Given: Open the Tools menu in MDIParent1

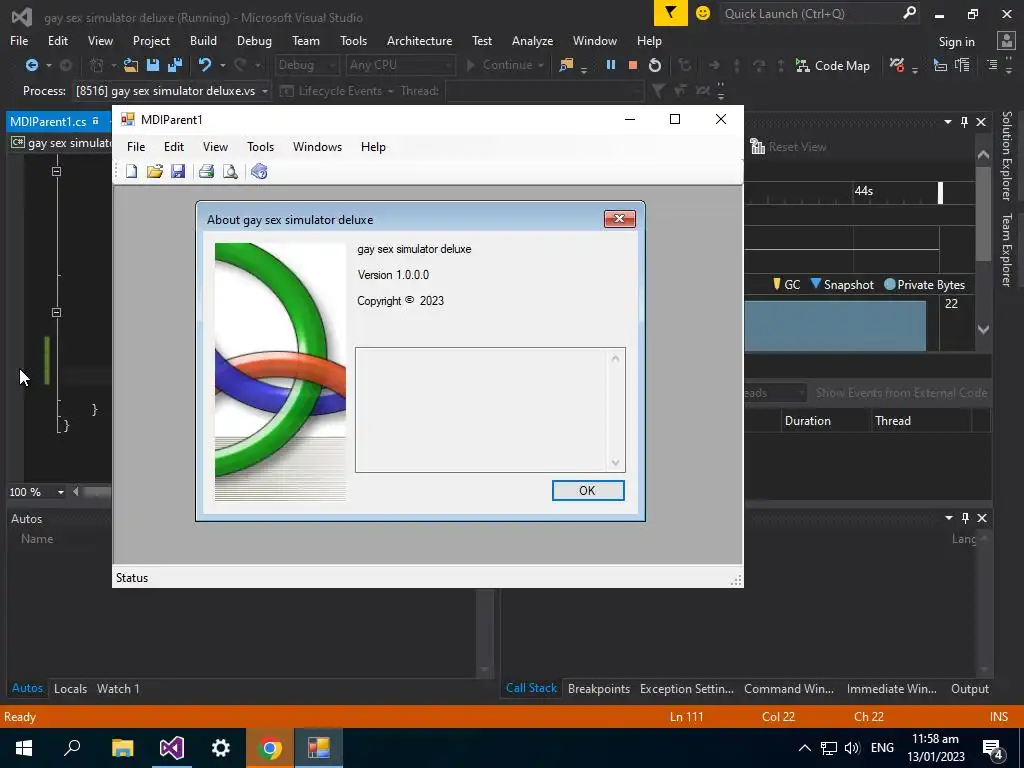Looking at the screenshot, I should click(260, 147).
